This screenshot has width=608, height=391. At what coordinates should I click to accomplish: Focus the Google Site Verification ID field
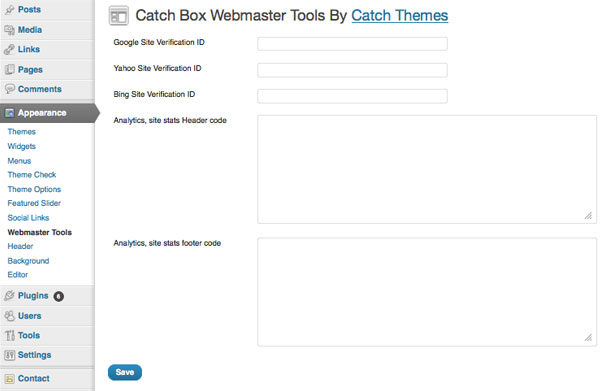point(352,44)
